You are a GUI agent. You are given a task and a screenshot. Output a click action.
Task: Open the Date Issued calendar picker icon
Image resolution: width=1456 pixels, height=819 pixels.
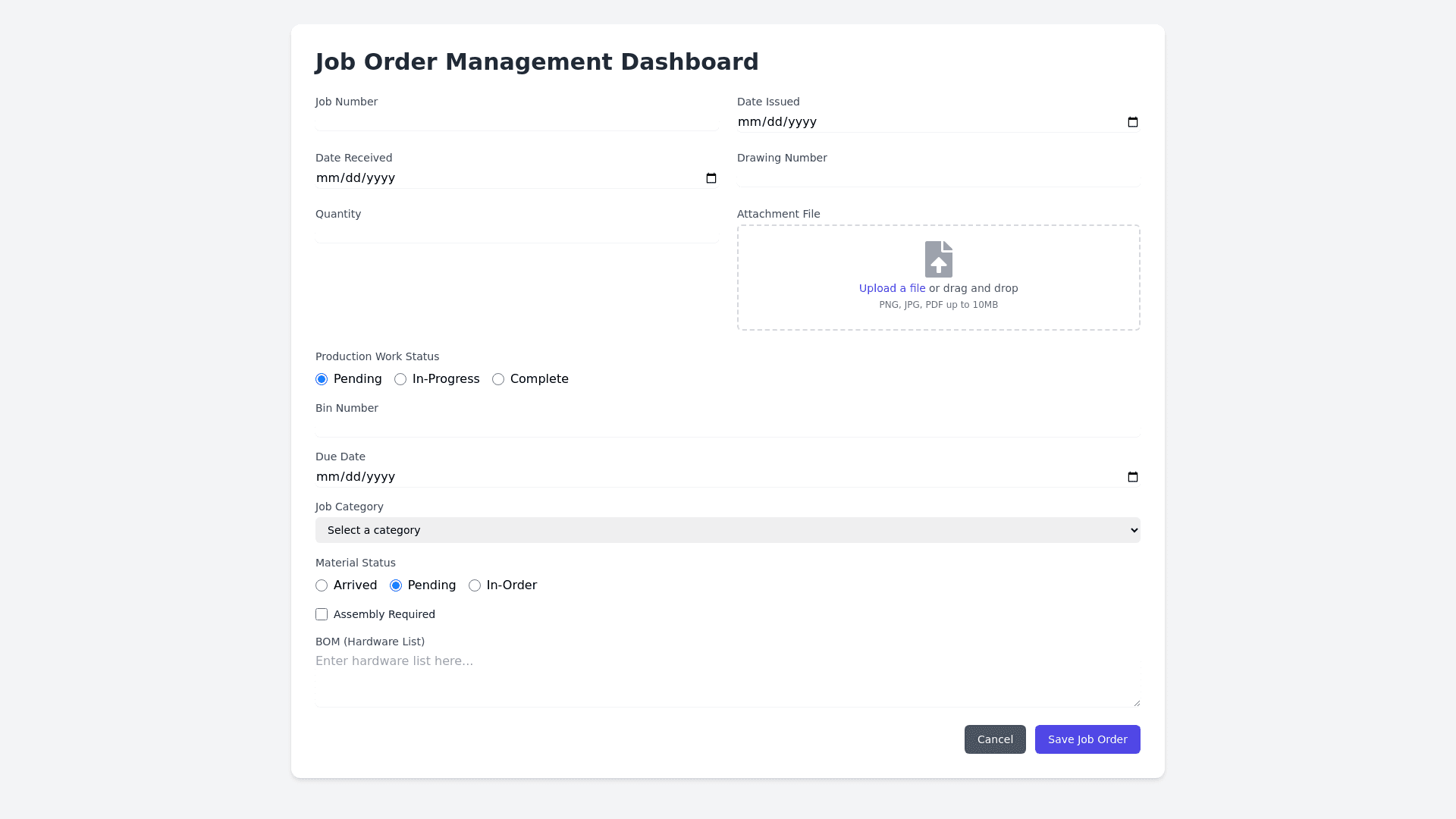click(1133, 122)
